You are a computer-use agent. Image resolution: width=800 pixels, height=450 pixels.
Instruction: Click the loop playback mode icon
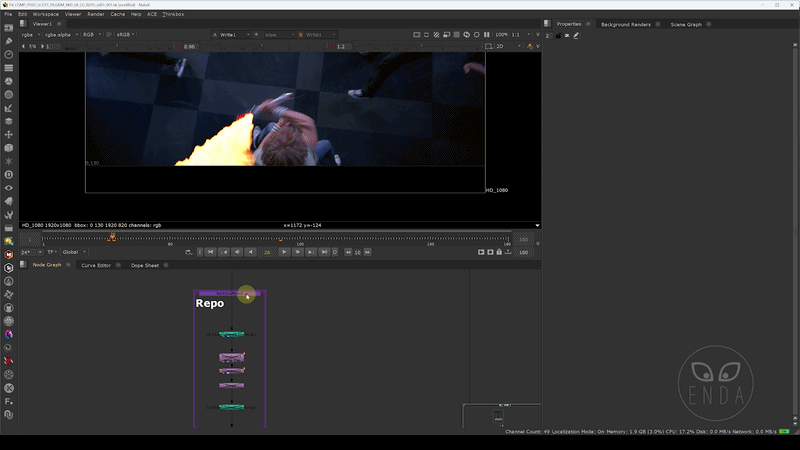coord(188,252)
